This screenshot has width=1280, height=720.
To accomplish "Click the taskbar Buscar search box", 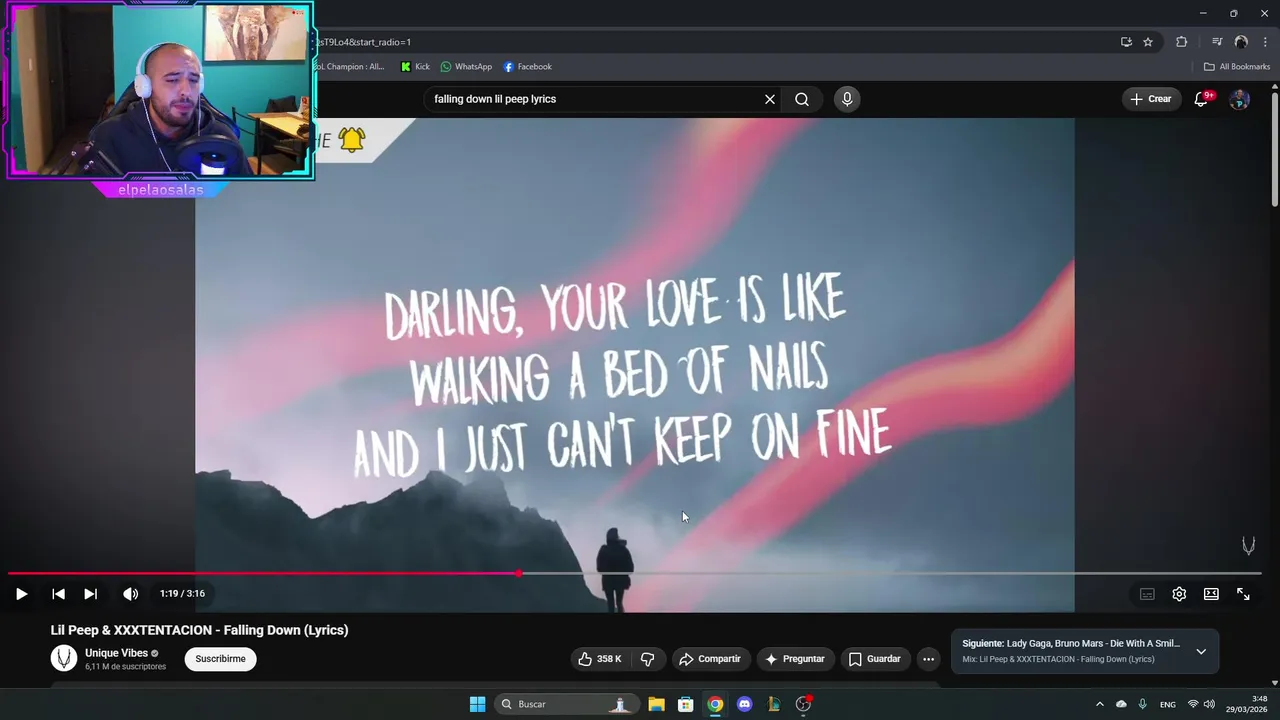I will pos(567,704).
